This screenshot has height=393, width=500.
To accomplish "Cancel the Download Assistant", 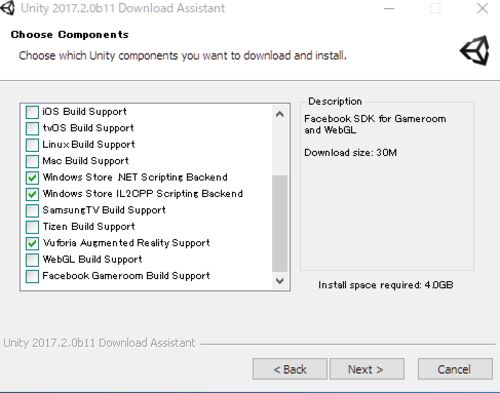I will (x=455, y=369).
